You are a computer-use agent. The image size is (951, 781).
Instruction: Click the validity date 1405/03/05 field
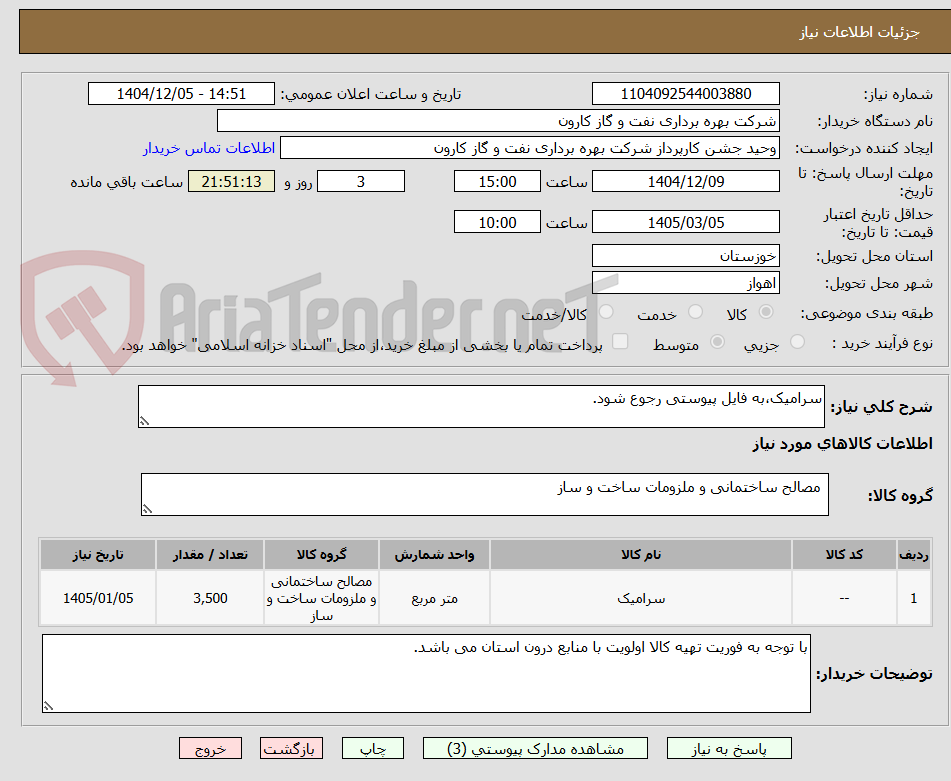coord(685,223)
